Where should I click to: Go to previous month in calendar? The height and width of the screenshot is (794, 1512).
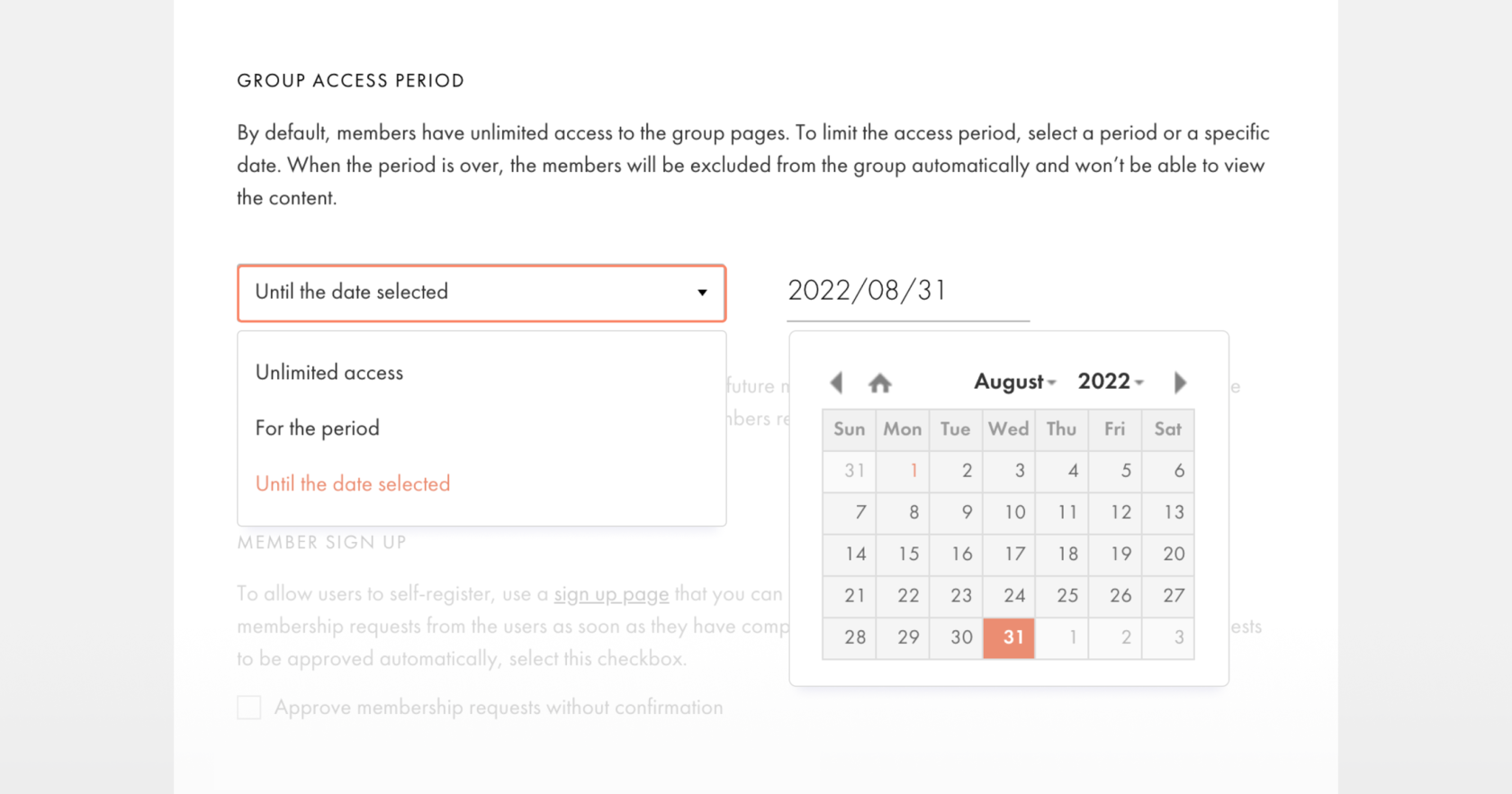tap(836, 383)
